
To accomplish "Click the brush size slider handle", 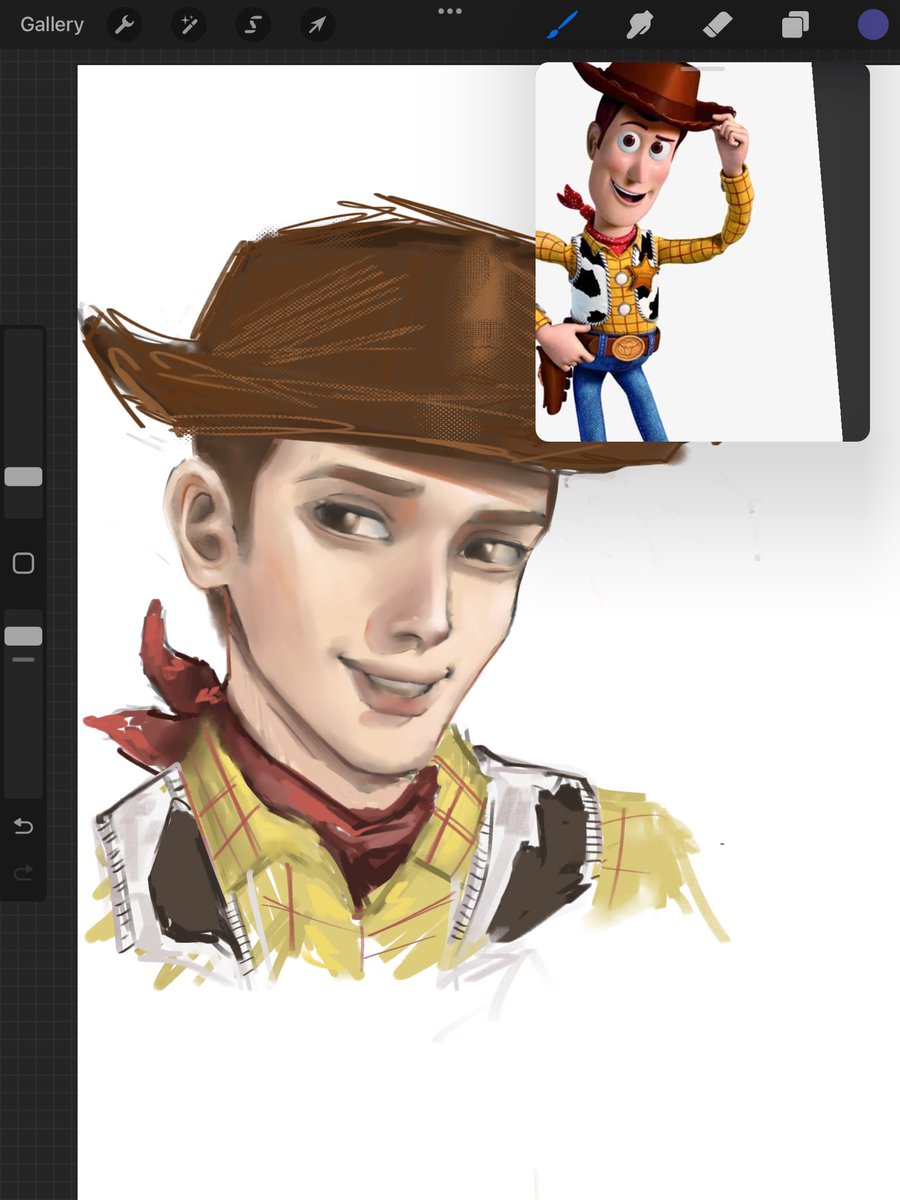I will point(23,477).
